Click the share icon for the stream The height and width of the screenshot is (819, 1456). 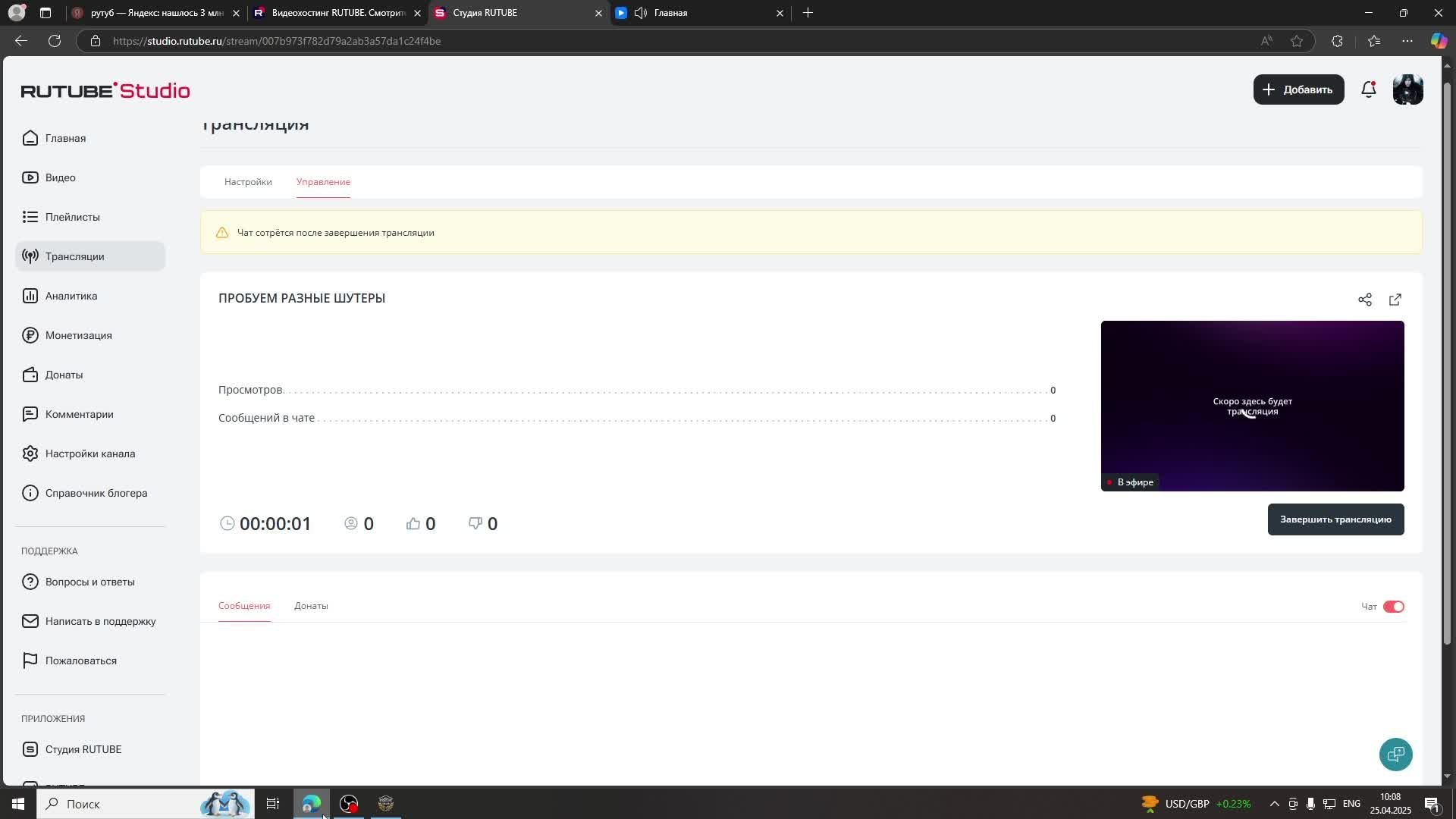pos(1364,300)
